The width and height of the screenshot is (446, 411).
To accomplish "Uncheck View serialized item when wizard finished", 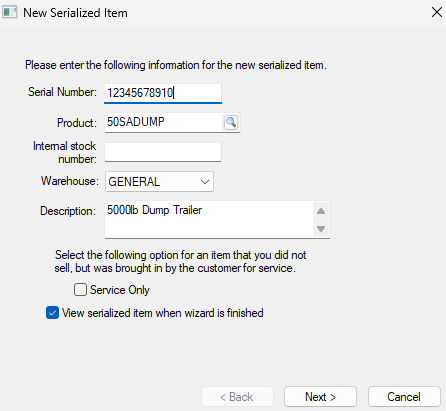I will (52, 313).
